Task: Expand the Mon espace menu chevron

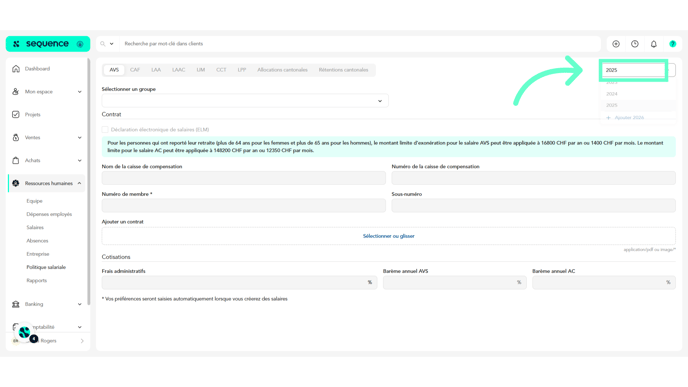Action: coord(79,92)
